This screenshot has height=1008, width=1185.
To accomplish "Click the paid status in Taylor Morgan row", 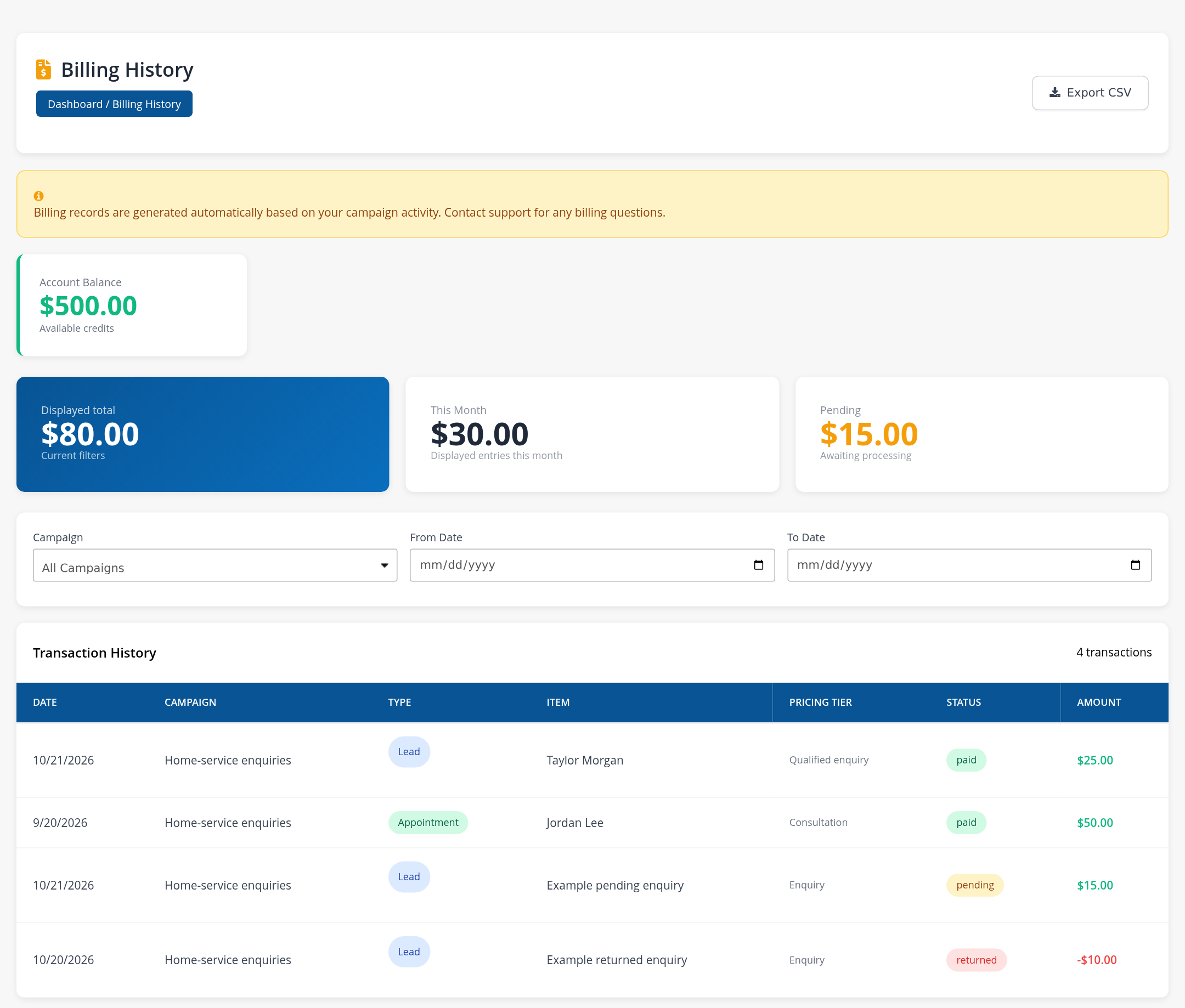I will coord(966,760).
